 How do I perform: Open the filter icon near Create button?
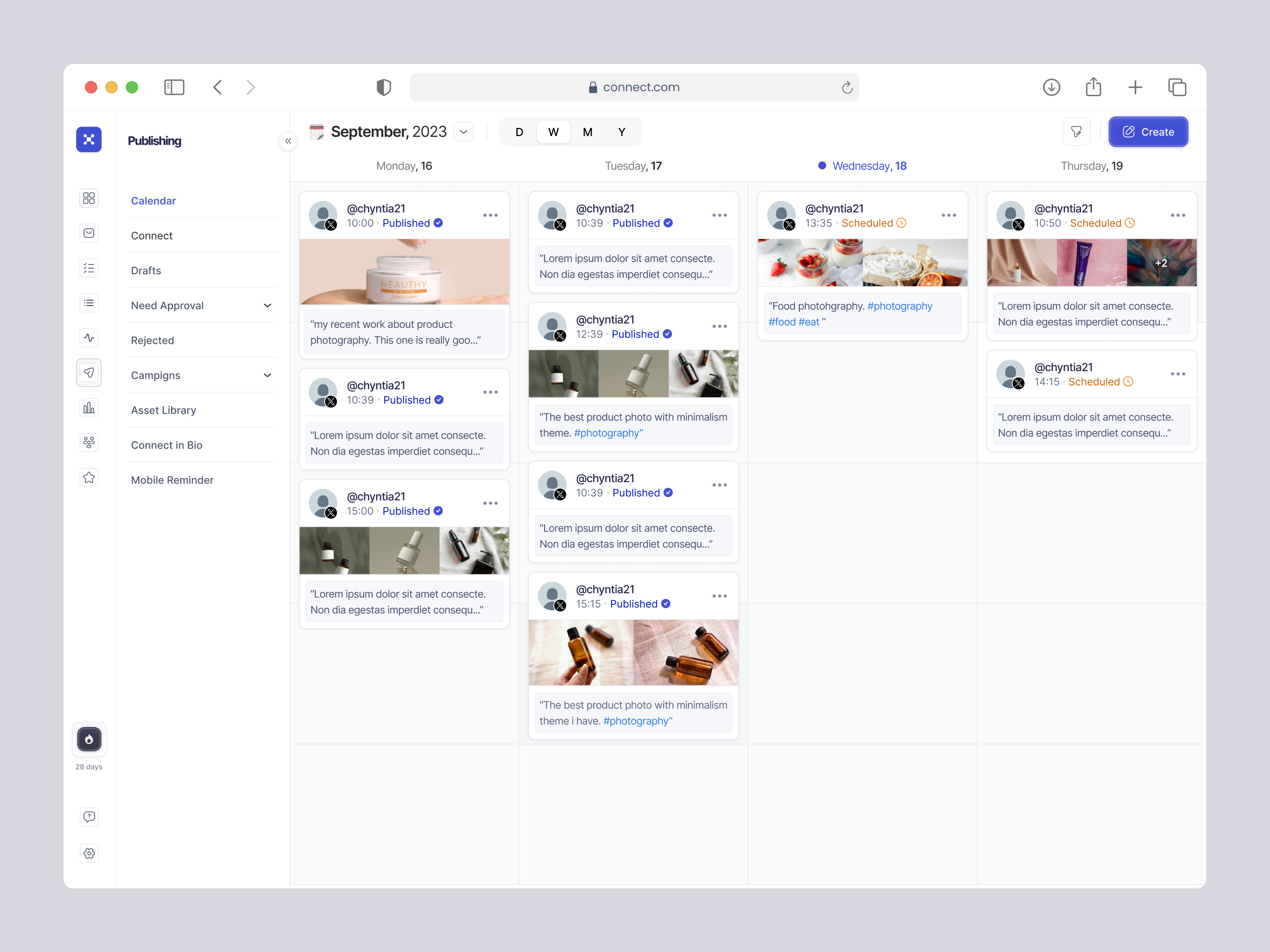pos(1076,131)
